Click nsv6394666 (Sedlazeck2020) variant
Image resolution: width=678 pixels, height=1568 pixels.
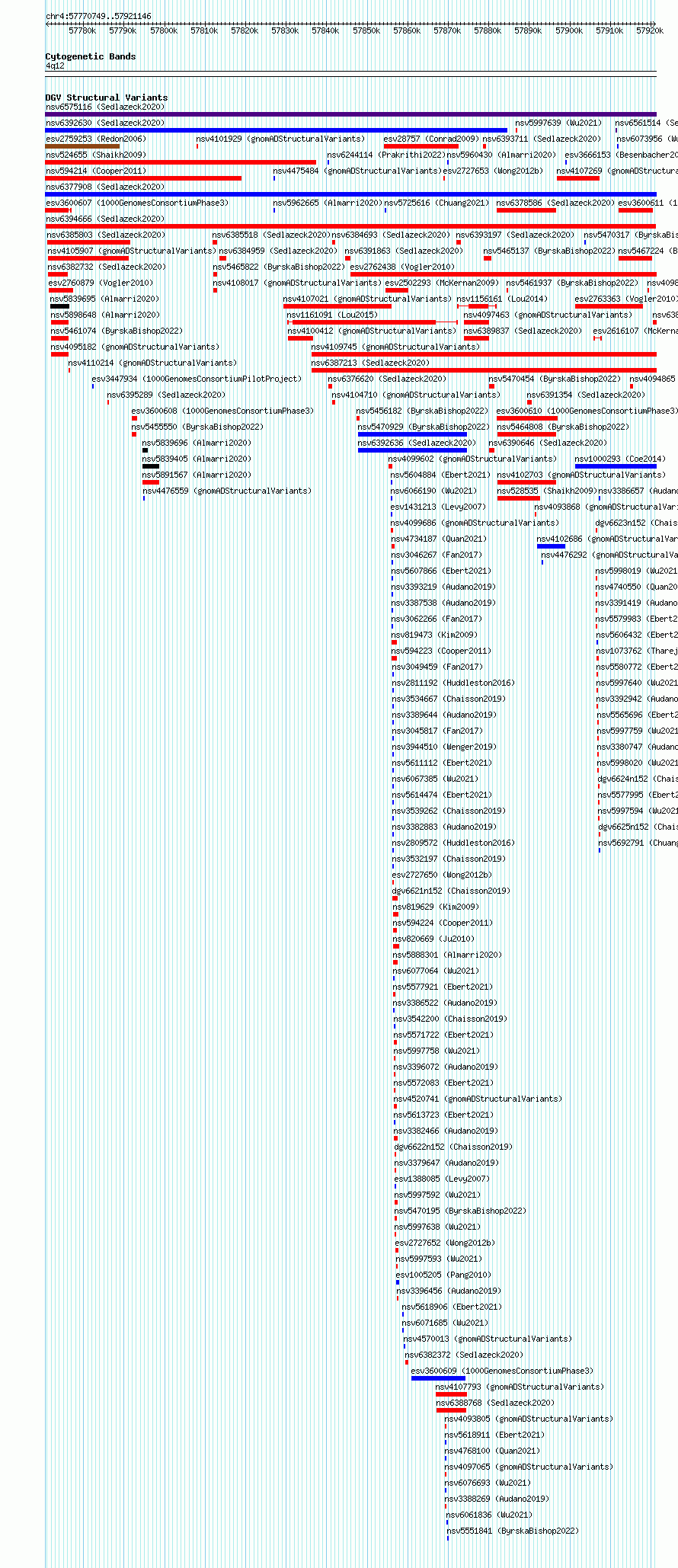(104, 219)
